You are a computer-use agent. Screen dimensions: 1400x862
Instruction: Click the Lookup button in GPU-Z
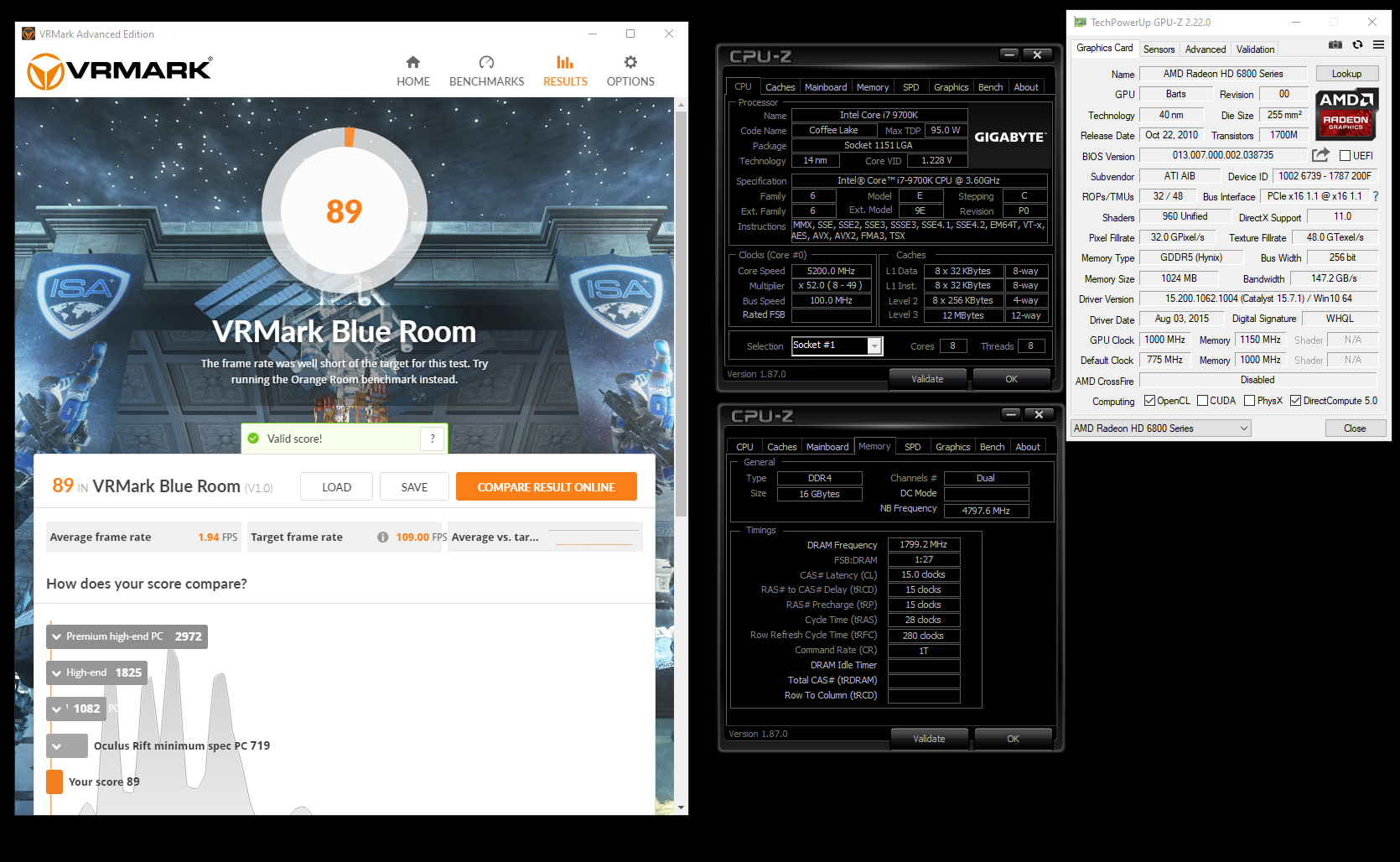(1346, 74)
